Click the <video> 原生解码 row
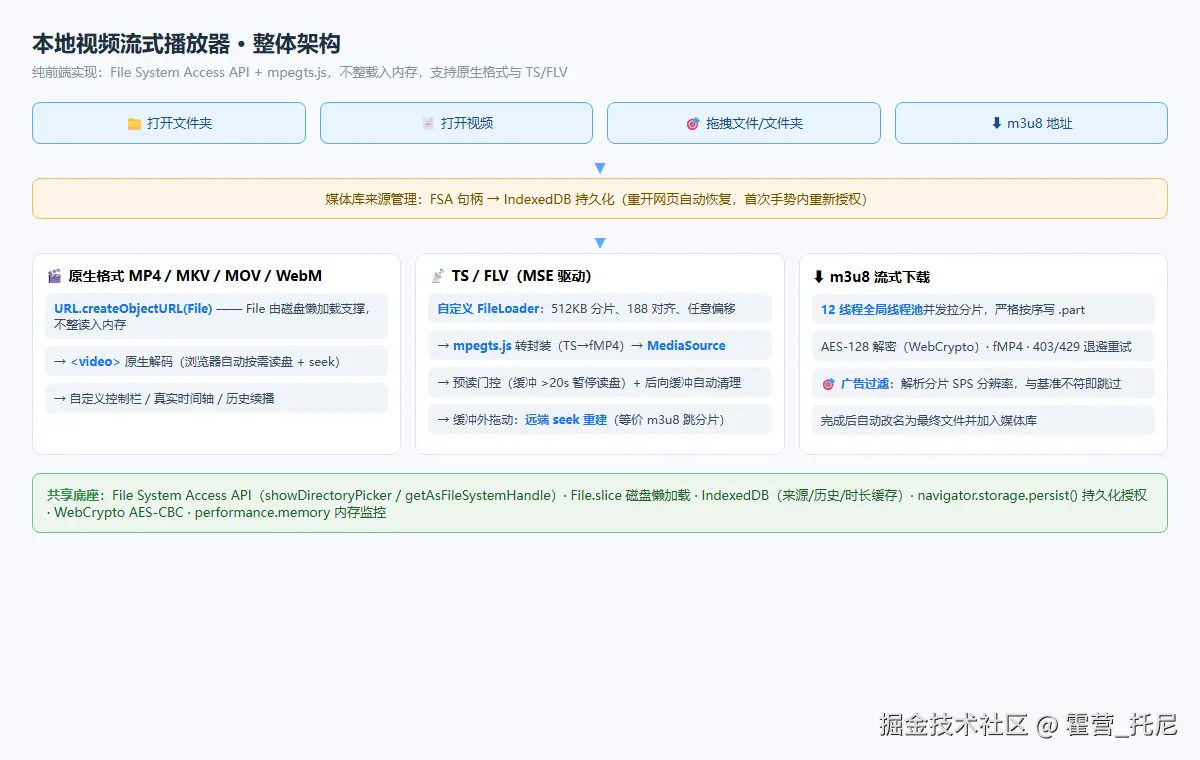The image size is (1200, 760). (216, 361)
